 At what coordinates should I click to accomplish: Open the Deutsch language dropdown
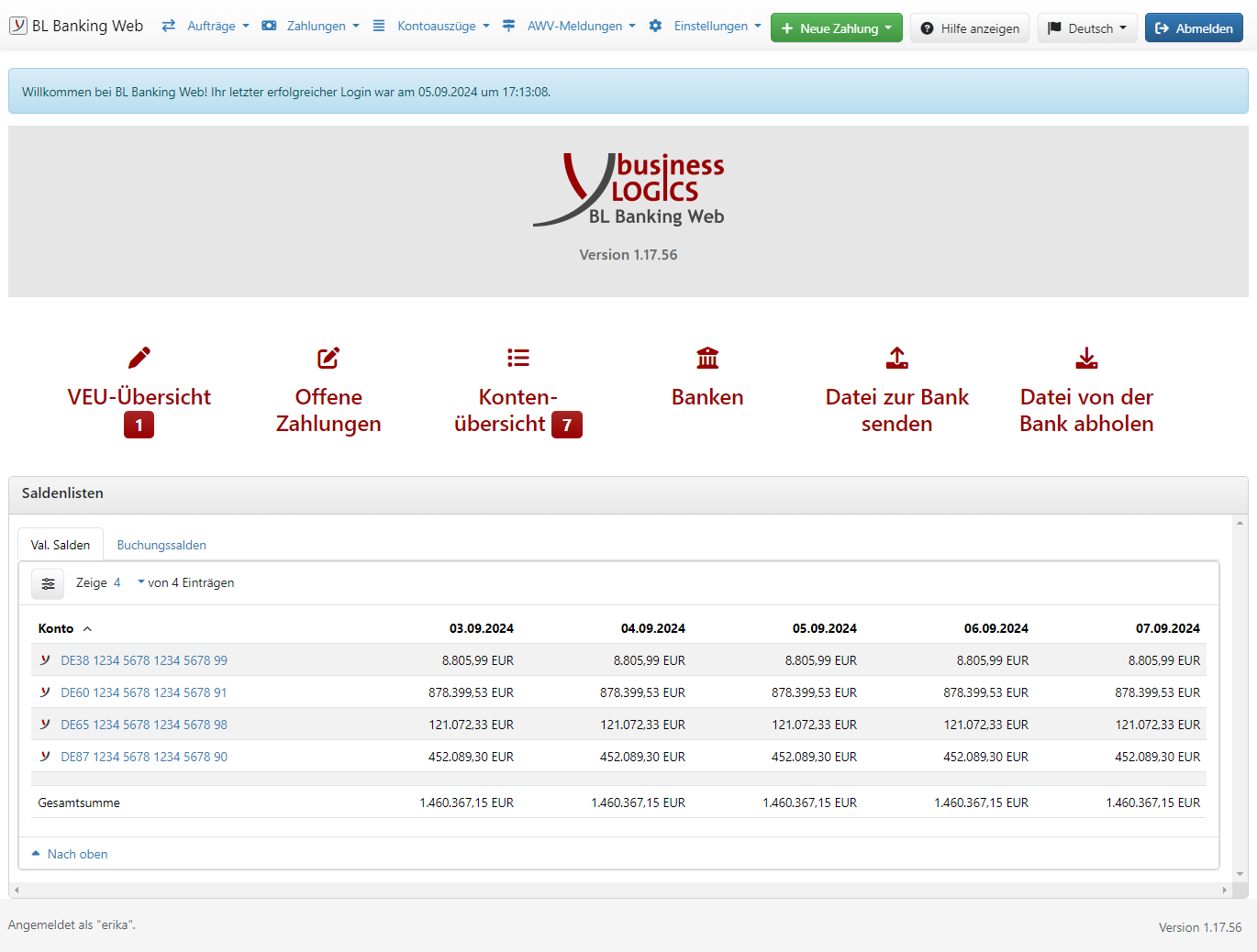[1087, 28]
